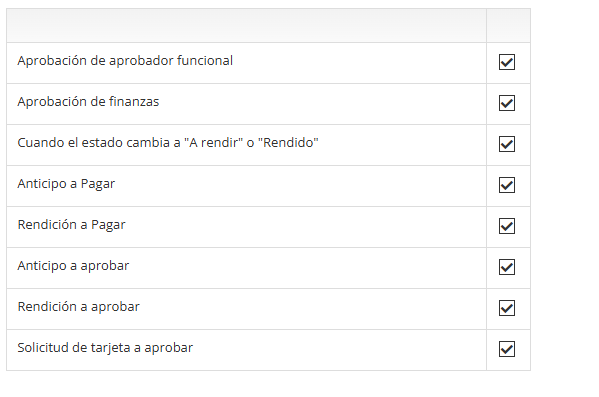Click the empty header cell above labels
The height and width of the screenshot is (397, 599).
[x=246, y=26]
